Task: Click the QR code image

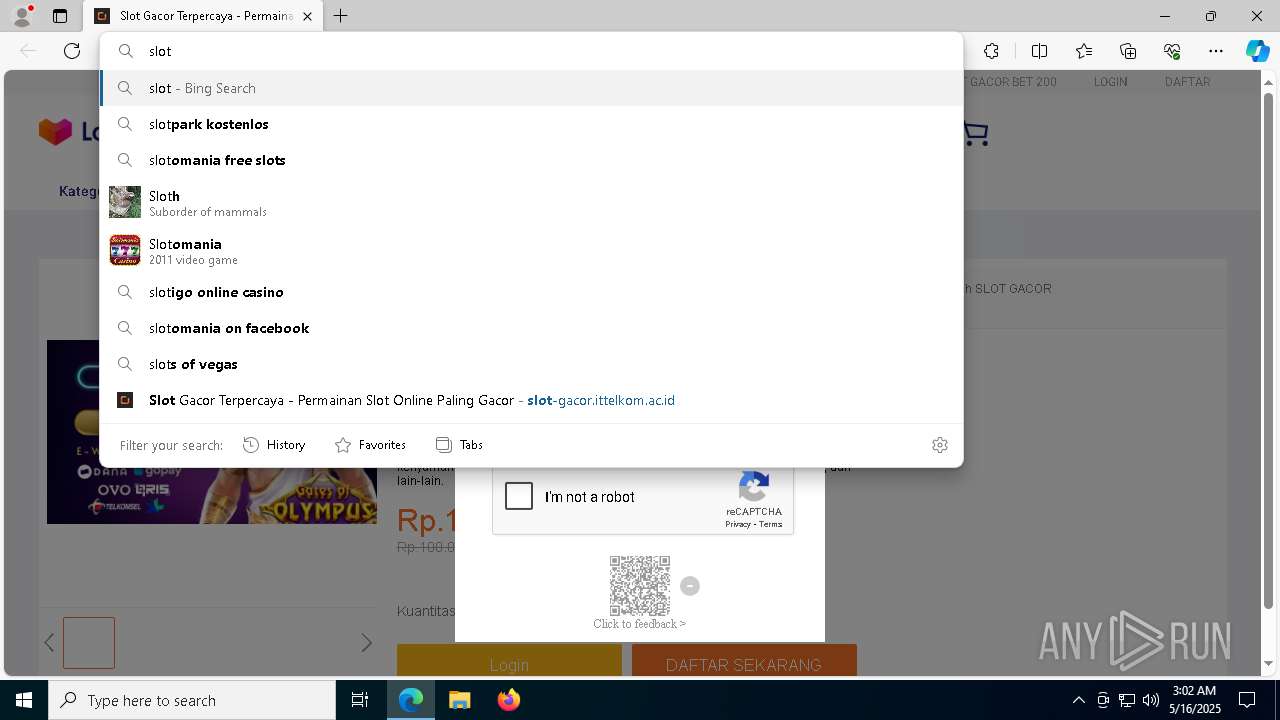Action: tap(640, 586)
